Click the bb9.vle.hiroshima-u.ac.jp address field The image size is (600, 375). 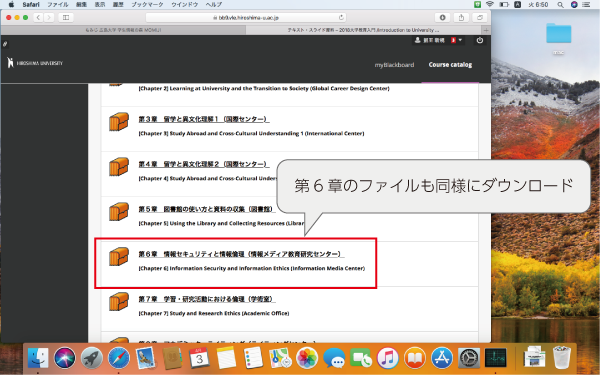(x=246, y=18)
